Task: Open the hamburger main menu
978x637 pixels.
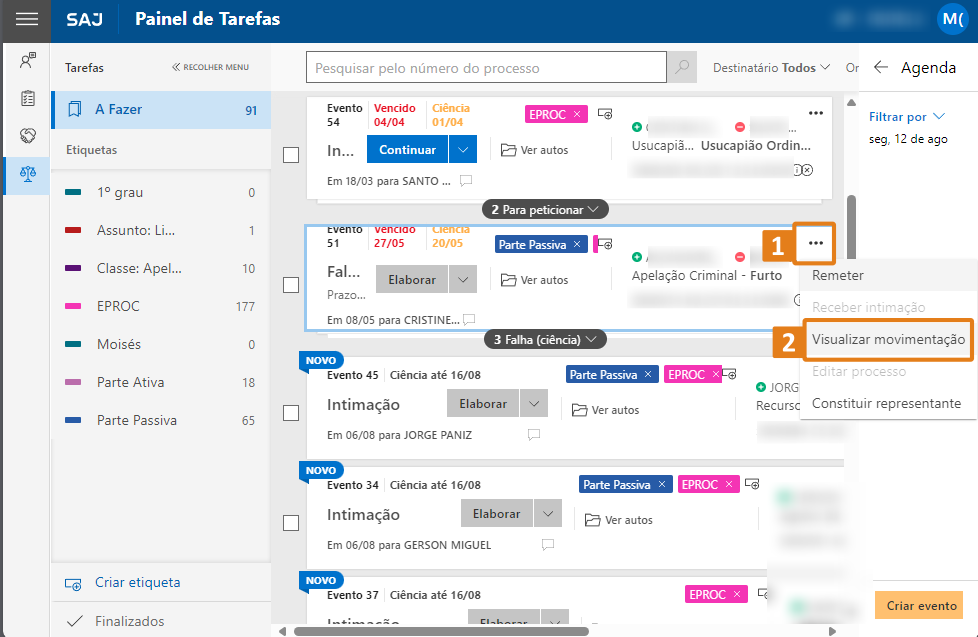Action: point(27,19)
